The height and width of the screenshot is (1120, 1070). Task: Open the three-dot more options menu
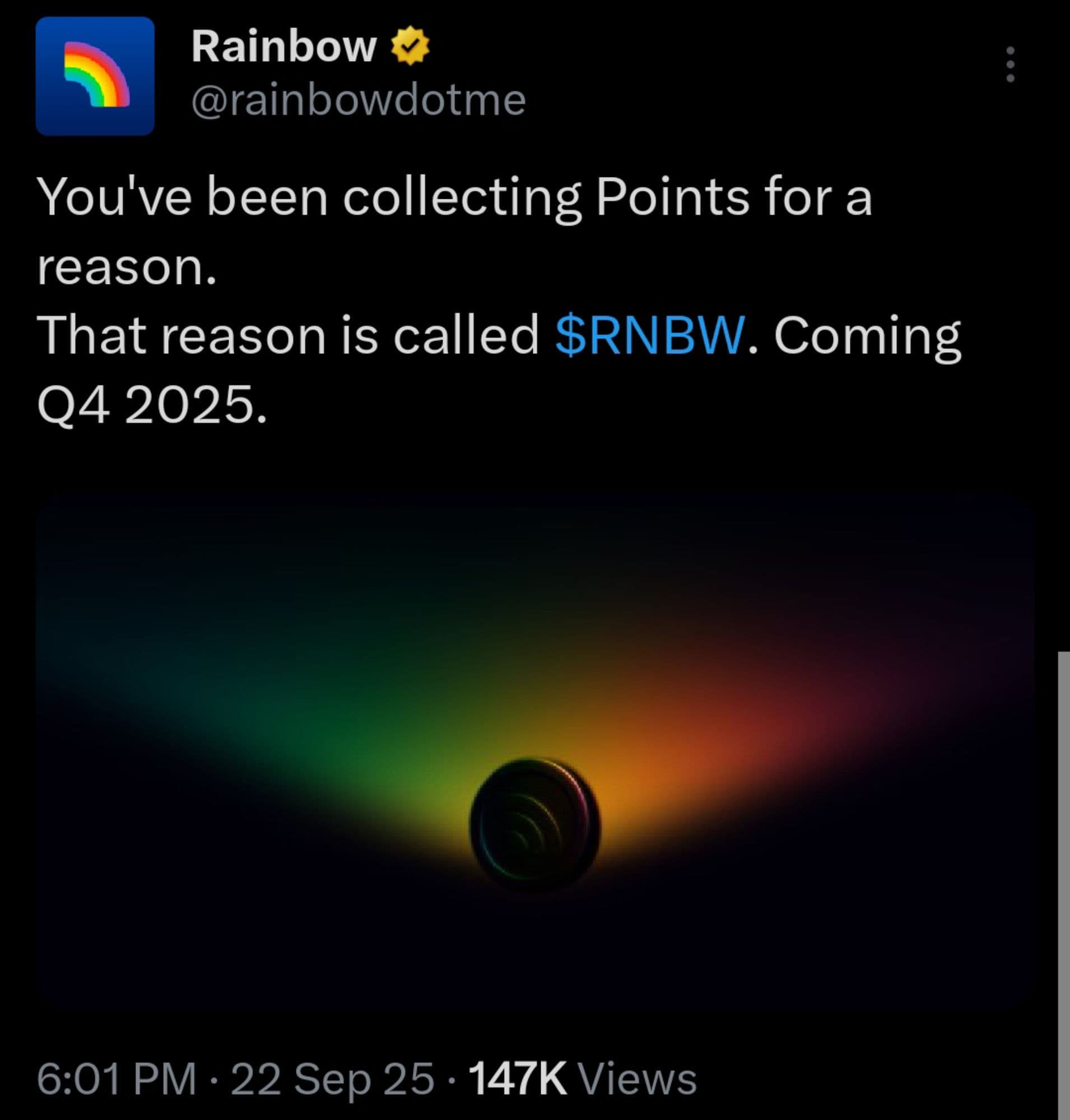coord(1010,64)
